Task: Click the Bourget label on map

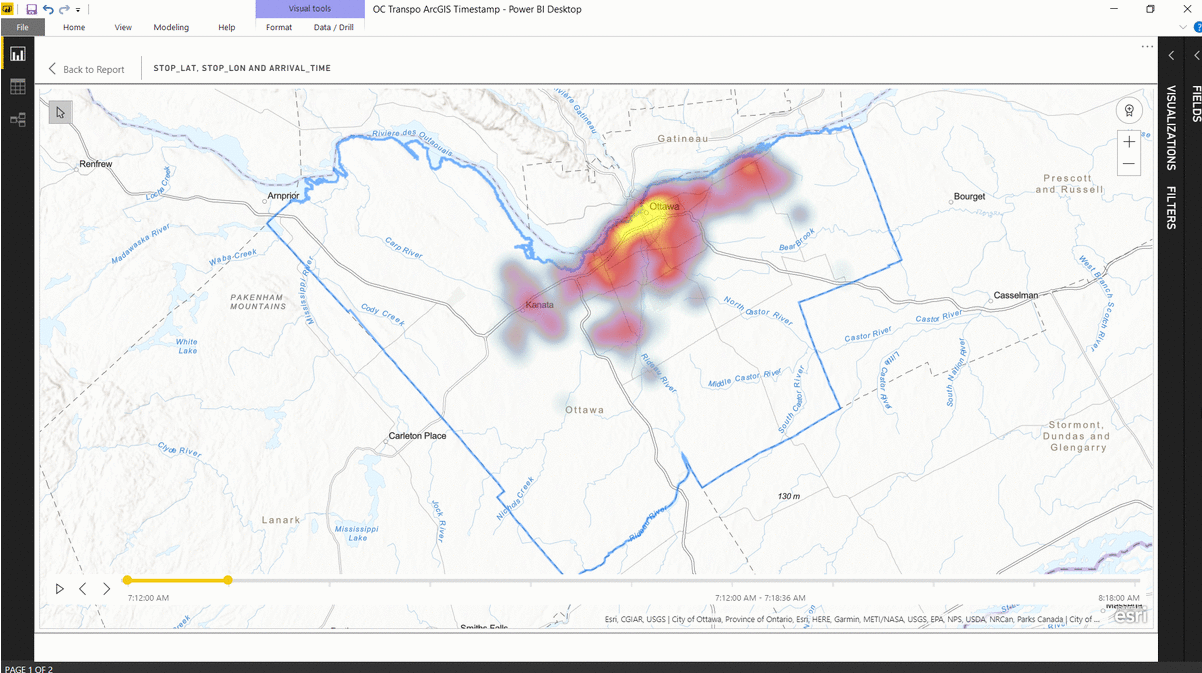Action: [969, 196]
